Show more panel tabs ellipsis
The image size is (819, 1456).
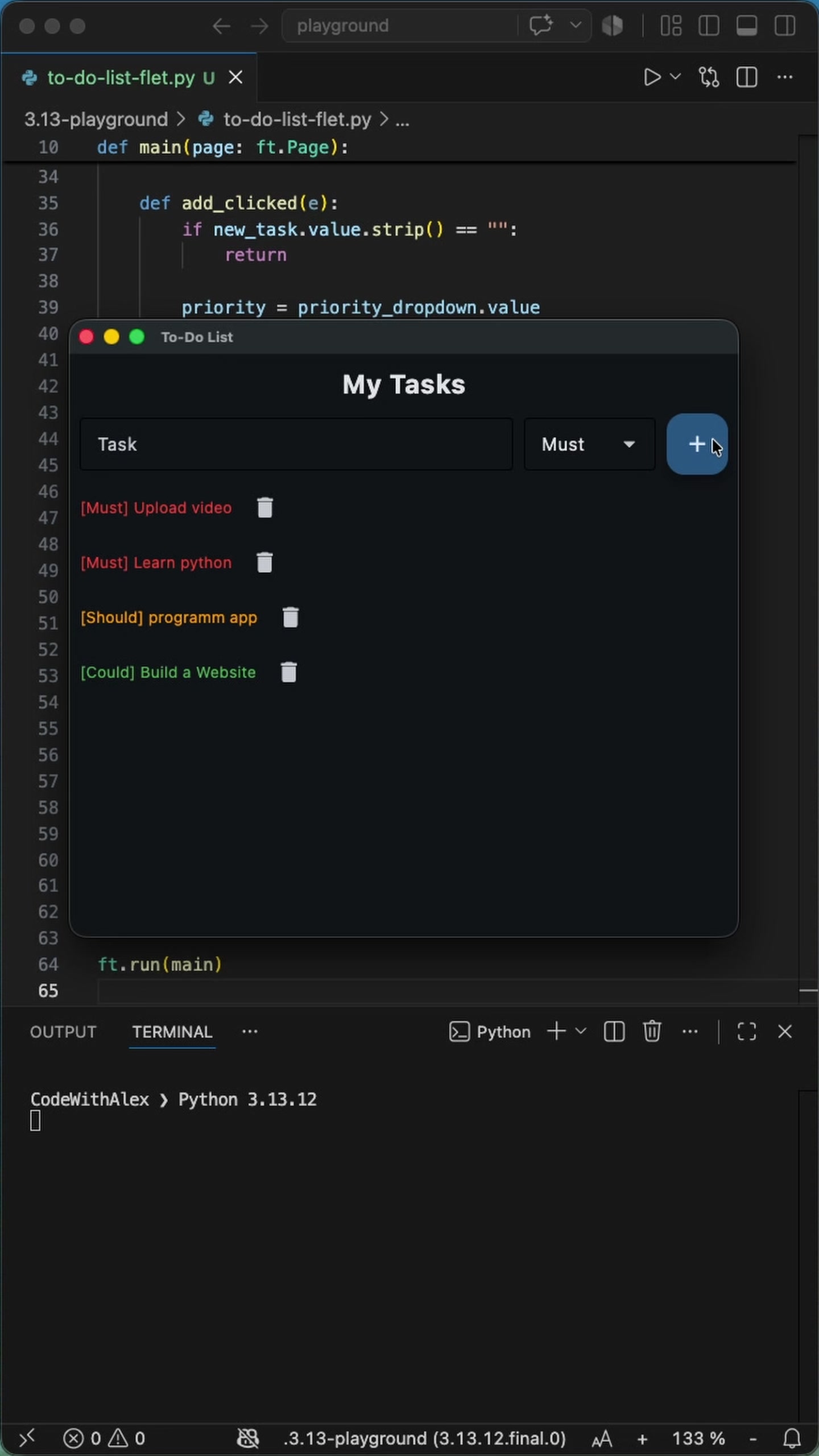(250, 1031)
